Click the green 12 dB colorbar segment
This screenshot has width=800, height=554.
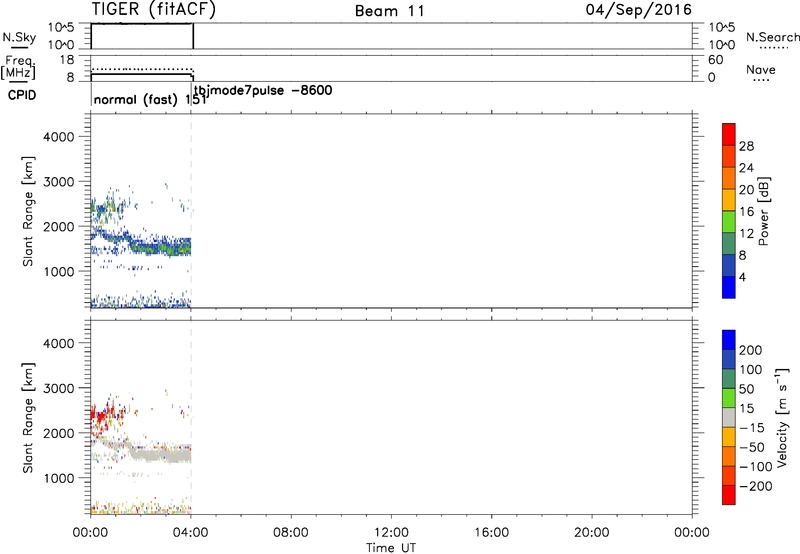pyautogui.click(x=729, y=221)
